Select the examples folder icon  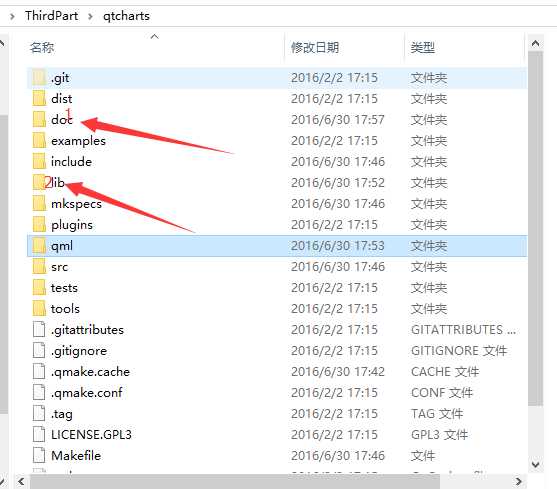tap(39, 140)
